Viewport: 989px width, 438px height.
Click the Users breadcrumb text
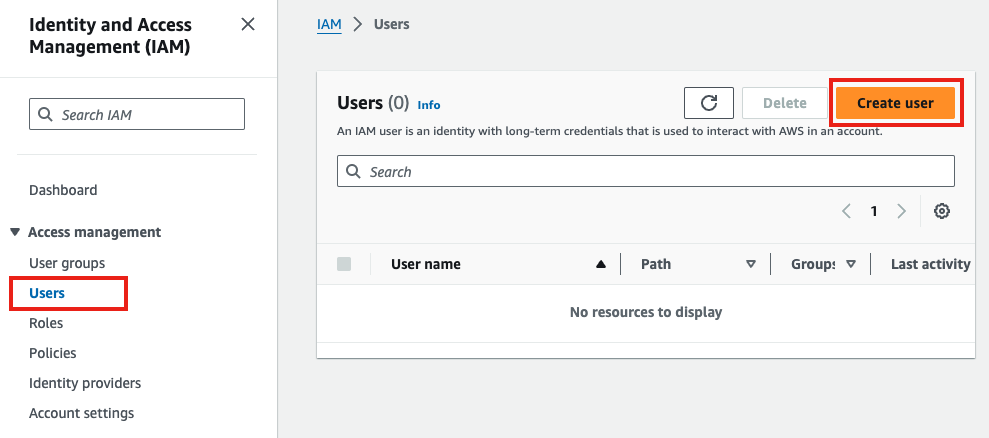(x=392, y=25)
